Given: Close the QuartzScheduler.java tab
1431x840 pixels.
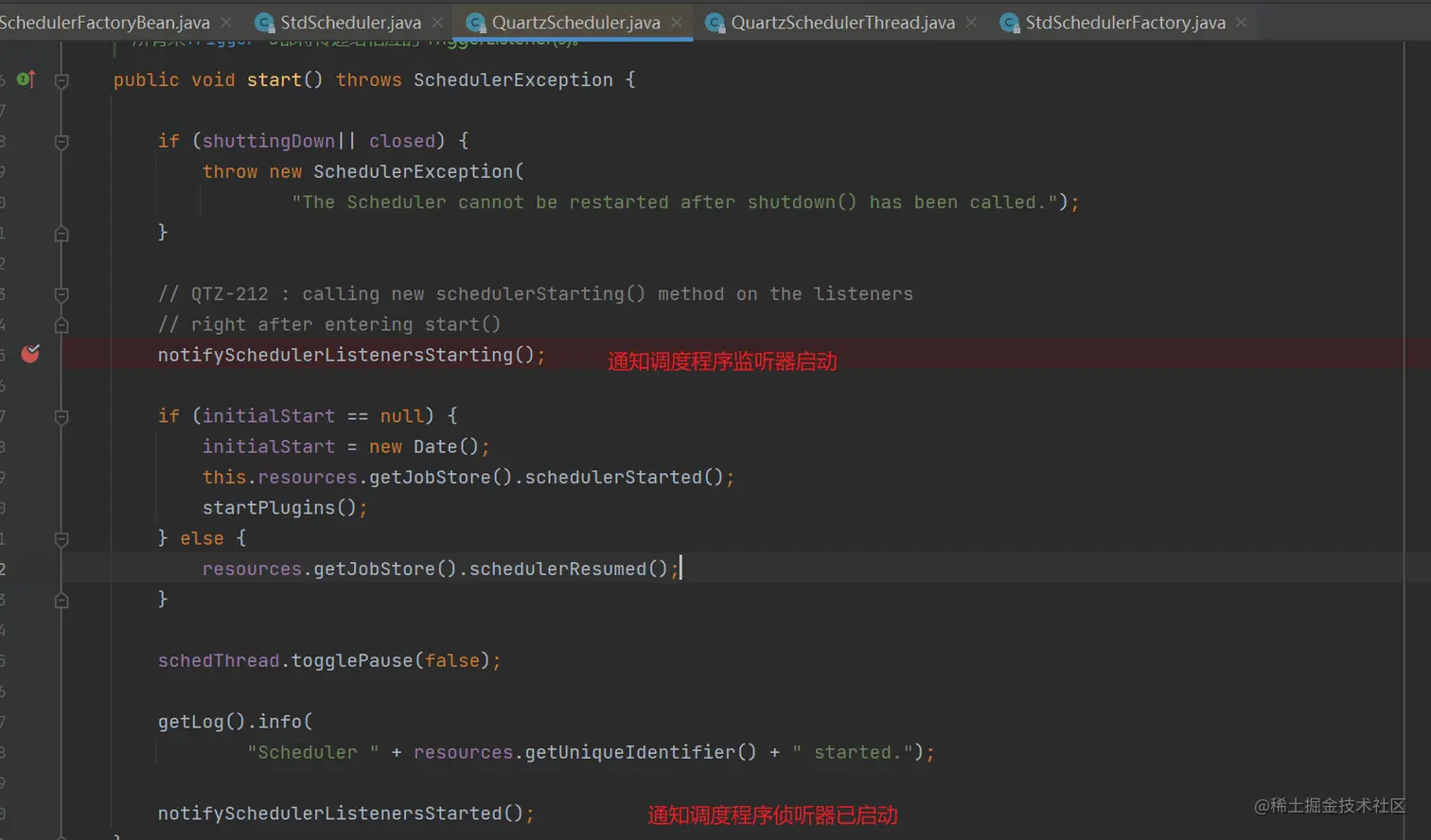Looking at the screenshot, I should point(677,22).
